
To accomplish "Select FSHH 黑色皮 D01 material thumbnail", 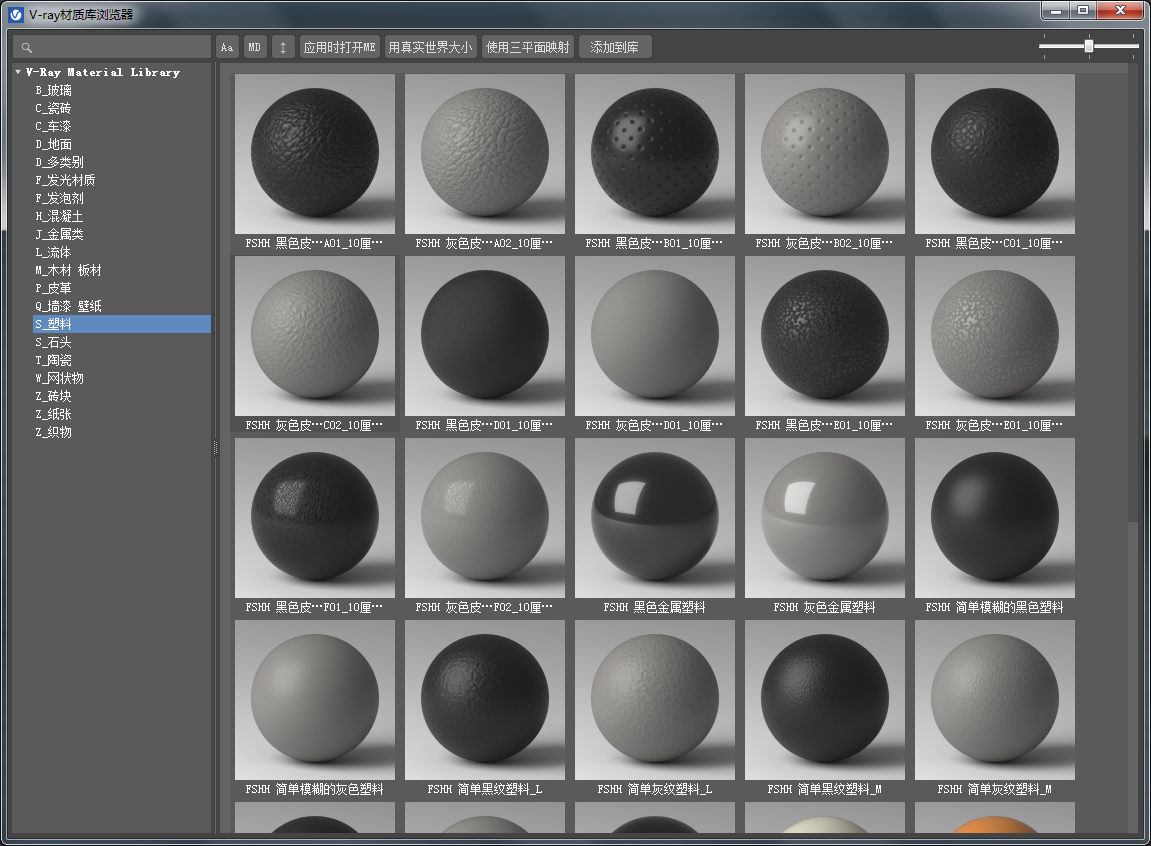I will click(484, 335).
